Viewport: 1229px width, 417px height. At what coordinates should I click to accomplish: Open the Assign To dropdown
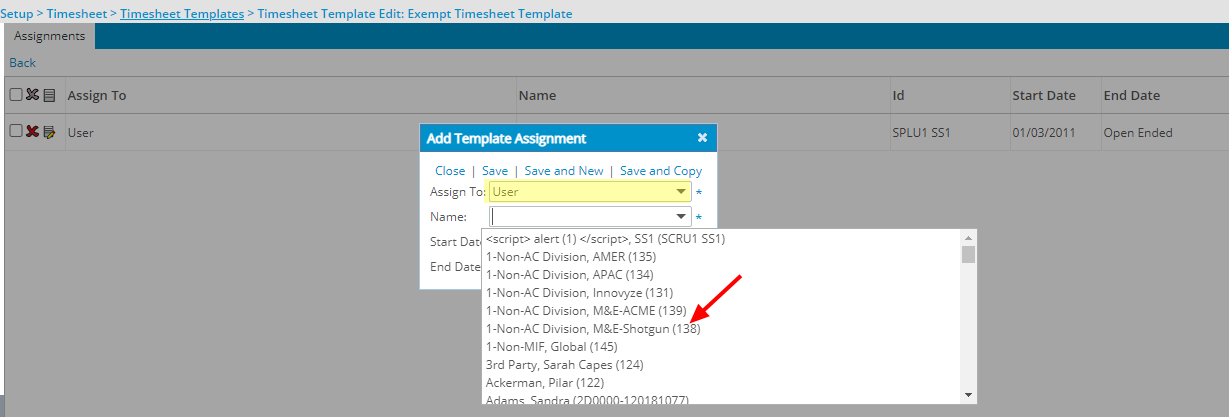(590, 192)
